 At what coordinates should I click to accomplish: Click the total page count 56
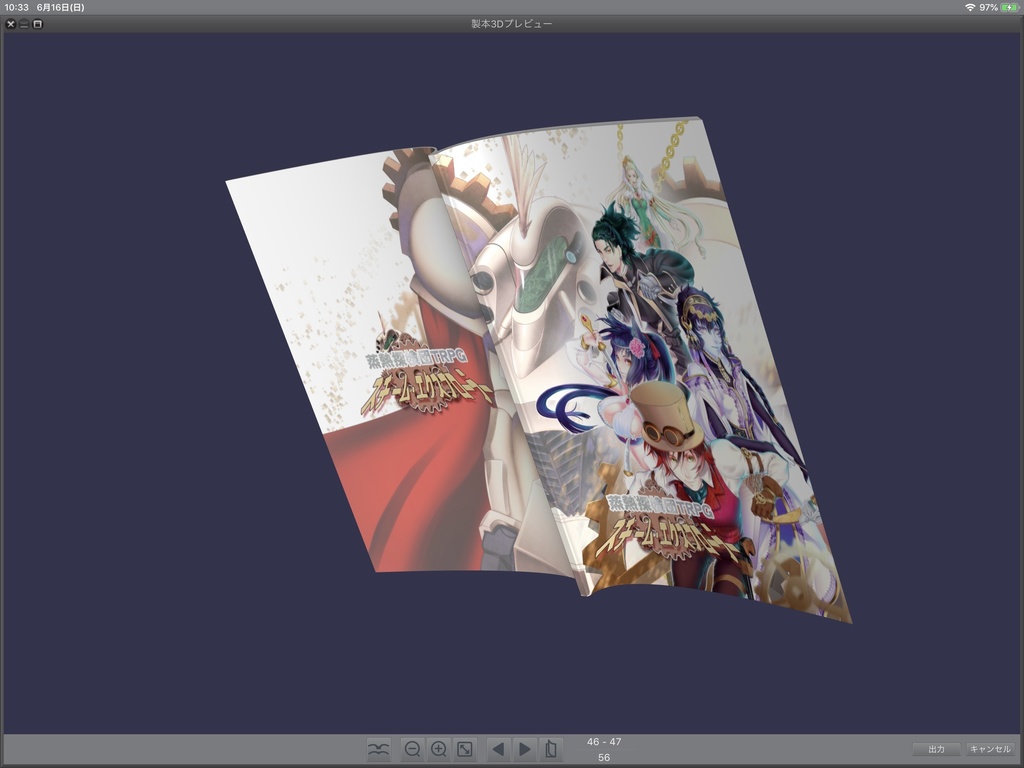coord(604,758)
